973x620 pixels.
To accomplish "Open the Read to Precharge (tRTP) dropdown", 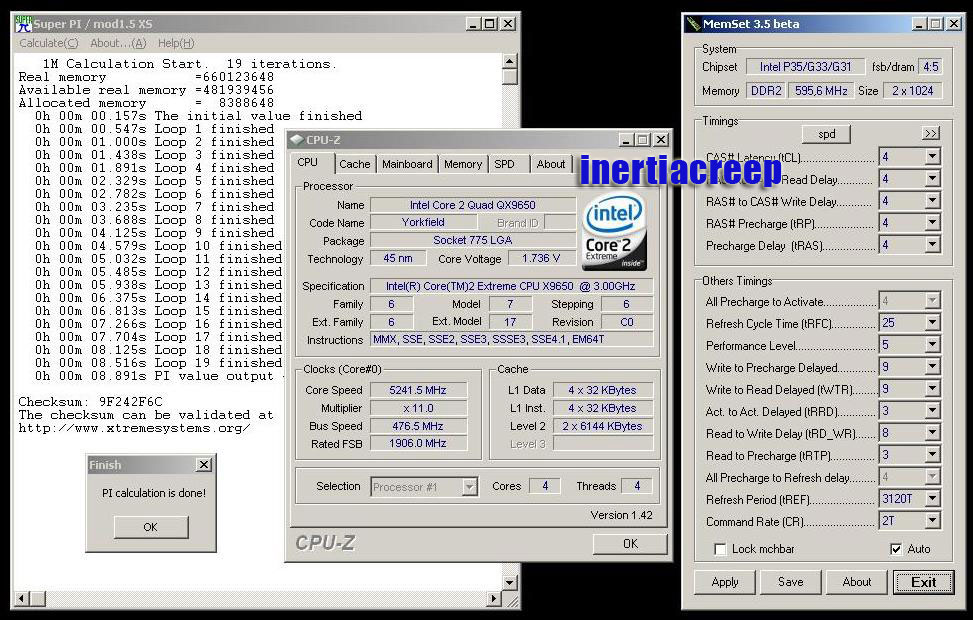I will pos(932,454).
